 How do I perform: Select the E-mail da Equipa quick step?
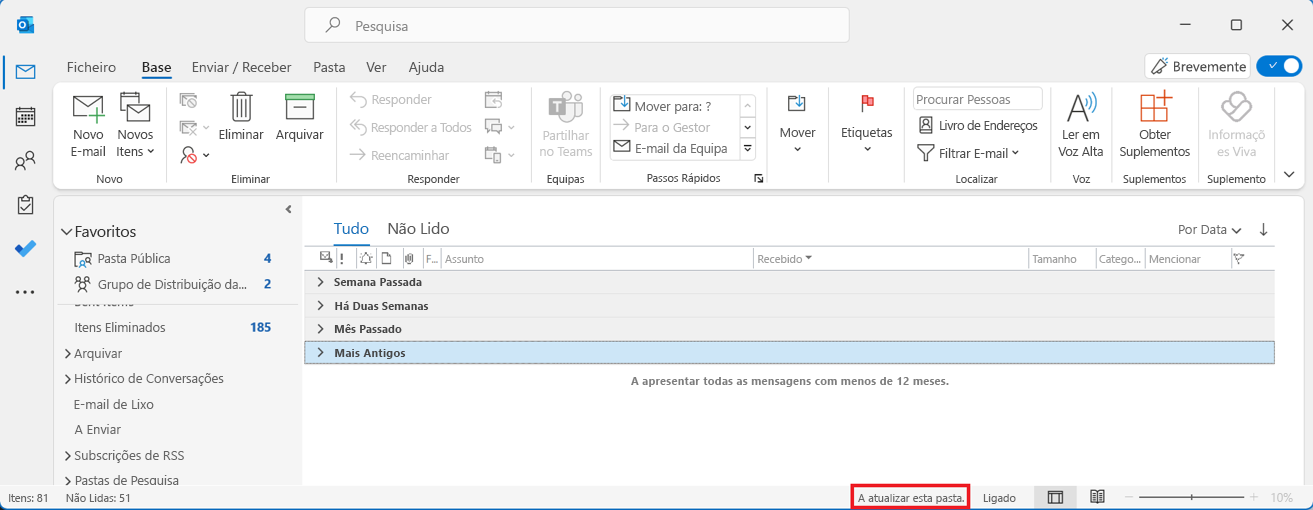pos(674,148)
